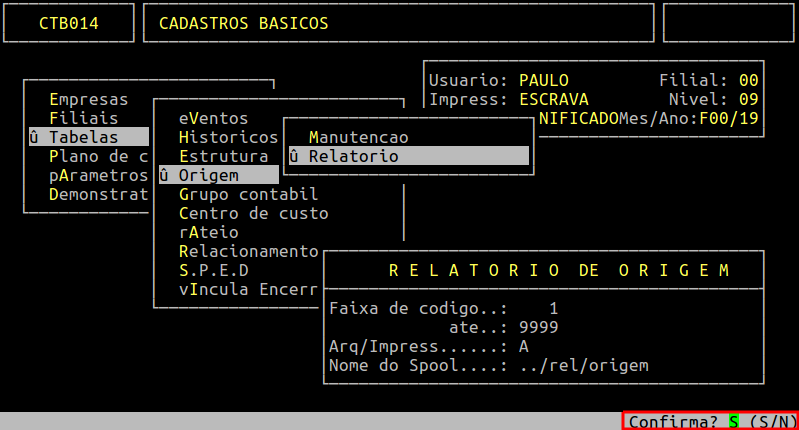Open Historicos in the submenu
The width and height of the screenshot is (799, 430).
pyautogui.click(x=228, y=137)
